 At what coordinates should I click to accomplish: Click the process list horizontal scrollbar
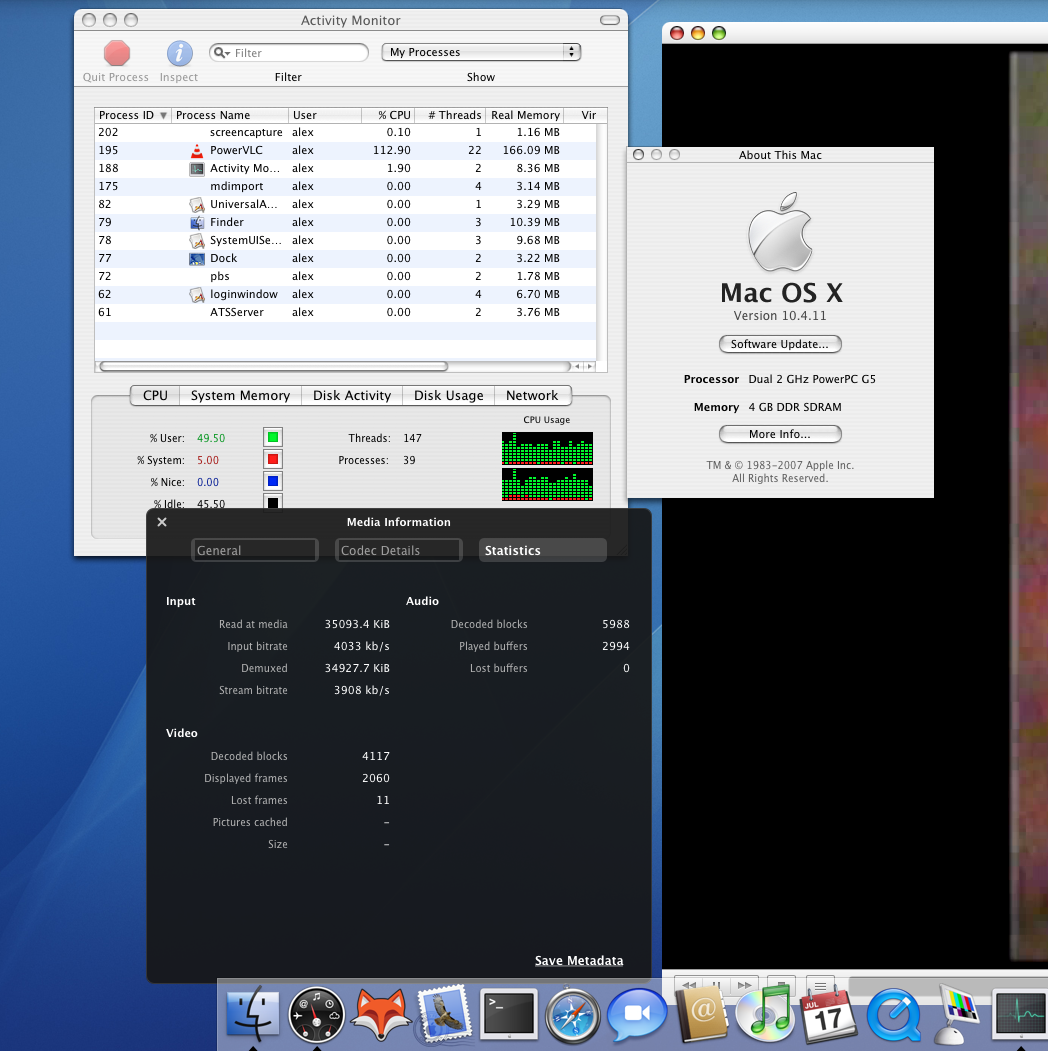tap(273, 366)
